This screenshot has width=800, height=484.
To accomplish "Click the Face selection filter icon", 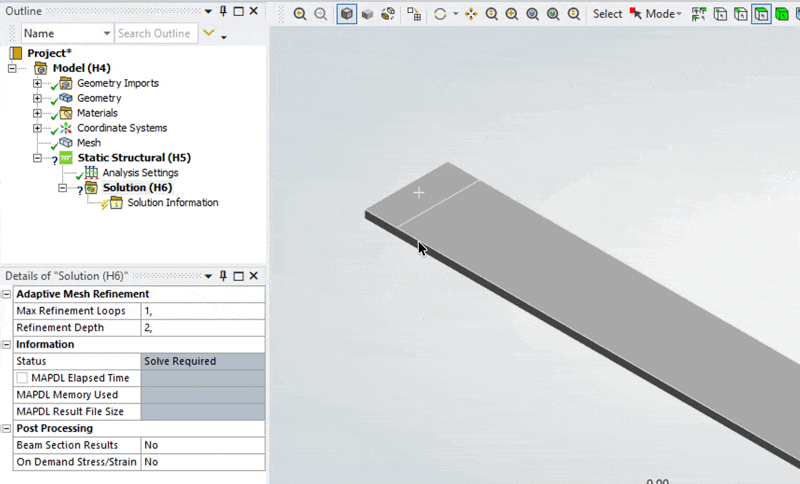I will [762, 14].
